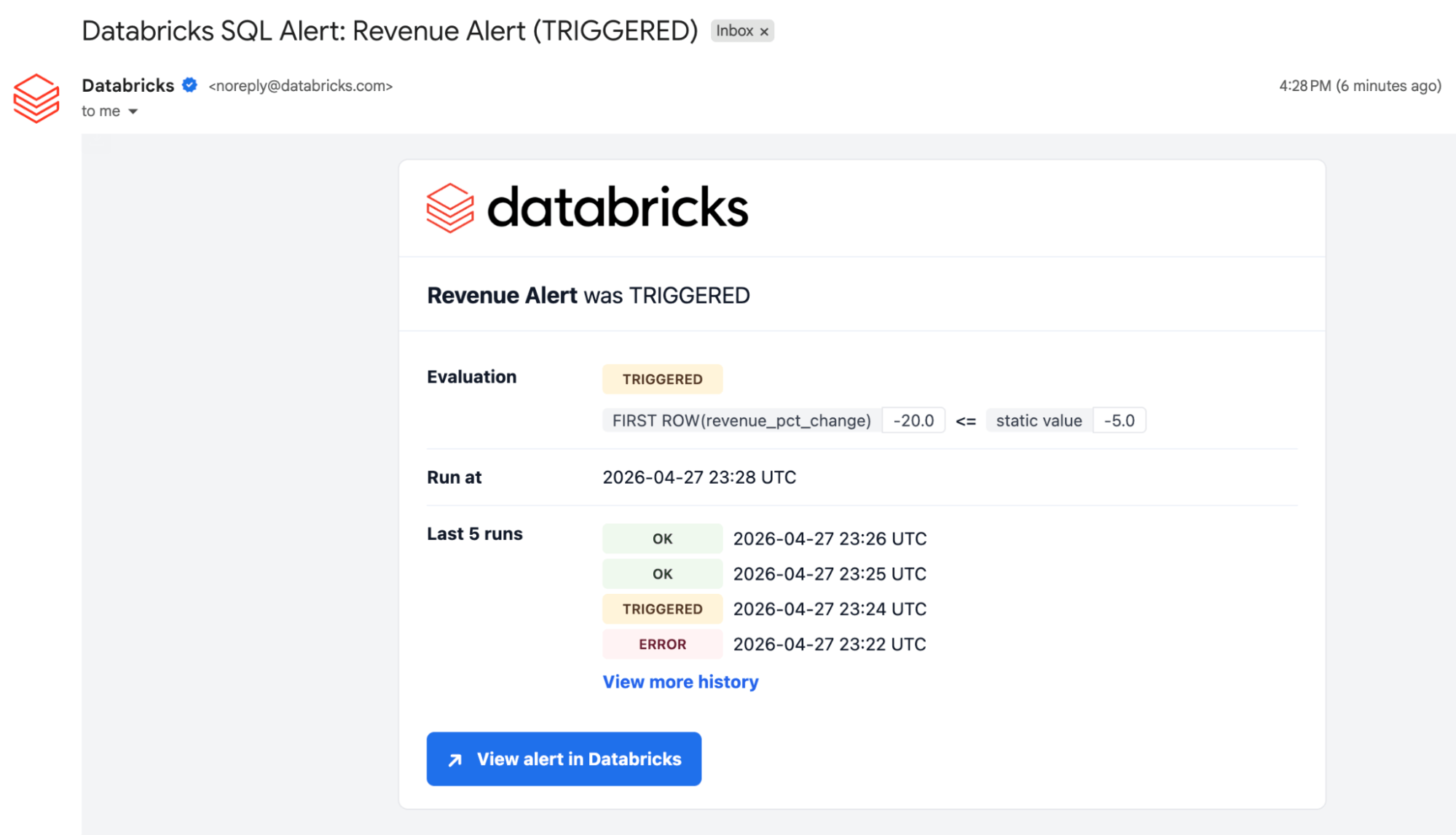Click the TRIGGERED badge for 23:24 run

pyautogui.click(x=662, y=608)
